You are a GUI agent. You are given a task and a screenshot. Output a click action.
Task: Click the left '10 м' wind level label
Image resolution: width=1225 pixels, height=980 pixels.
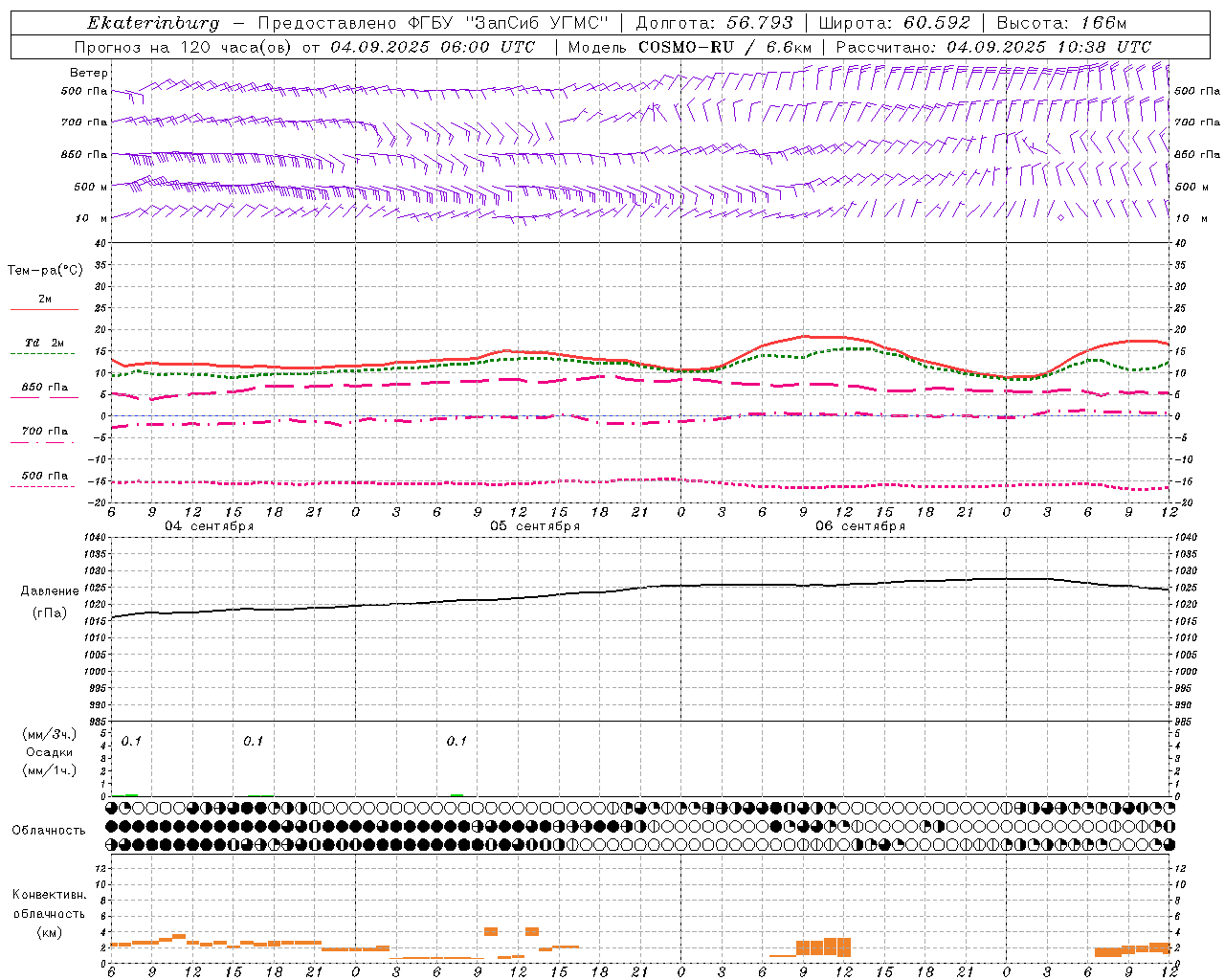[92, 218]
